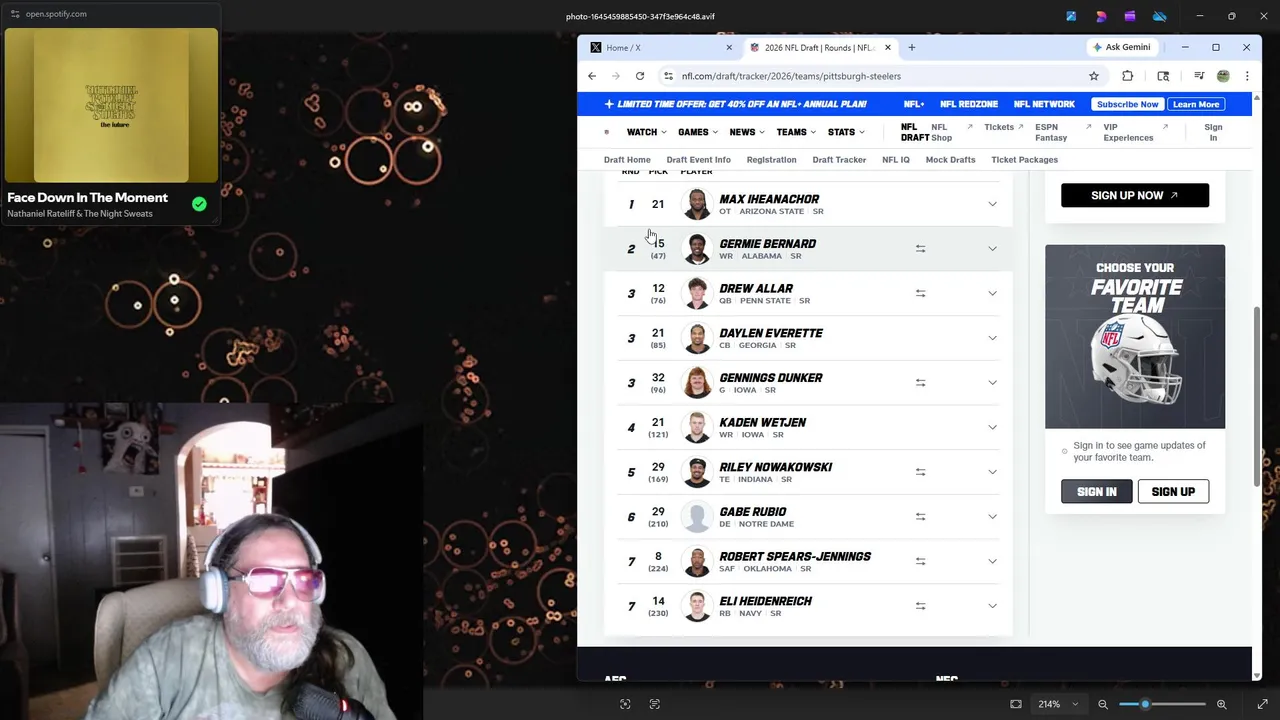
Task: Click the purple Clipchamp icon in Photos title bar
Action: pyautogui.click(x=1130, y=16)
